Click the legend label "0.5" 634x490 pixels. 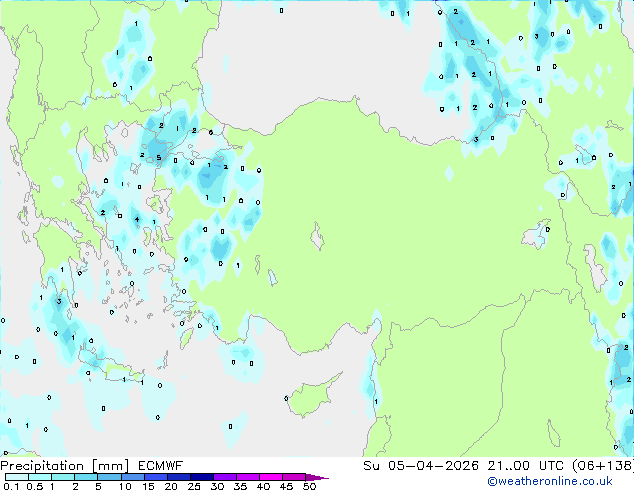35,486
